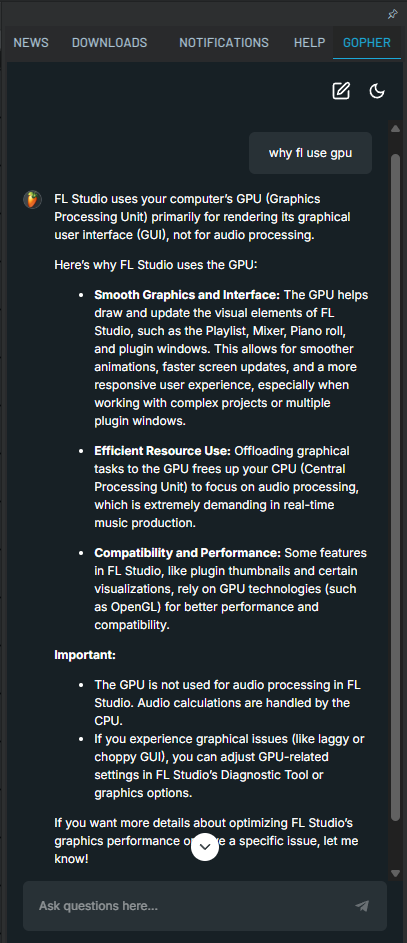
Task: Select the GOPHER tab
Action: tap(367, 43)
